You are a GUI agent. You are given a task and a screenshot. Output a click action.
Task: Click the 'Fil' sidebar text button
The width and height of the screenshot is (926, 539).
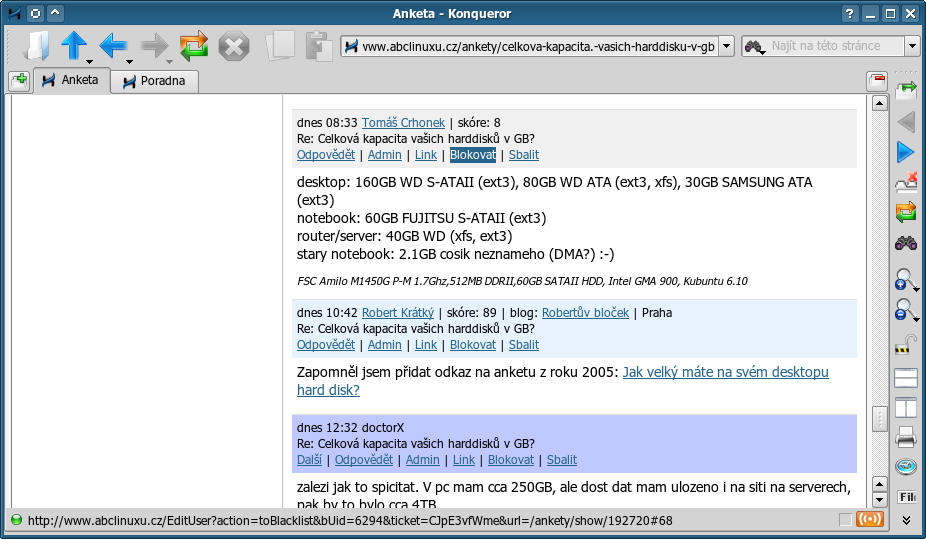907,497
